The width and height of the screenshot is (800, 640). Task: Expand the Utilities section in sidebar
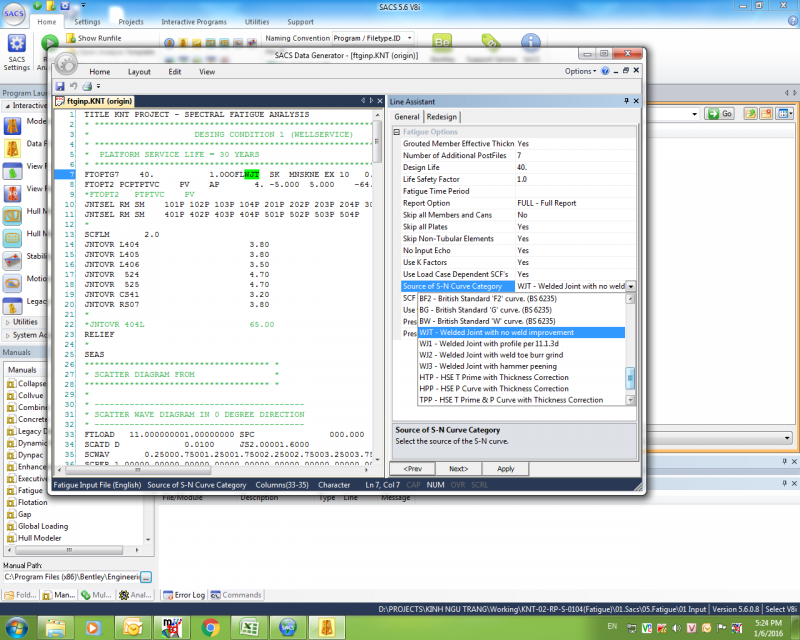(8, 323)
